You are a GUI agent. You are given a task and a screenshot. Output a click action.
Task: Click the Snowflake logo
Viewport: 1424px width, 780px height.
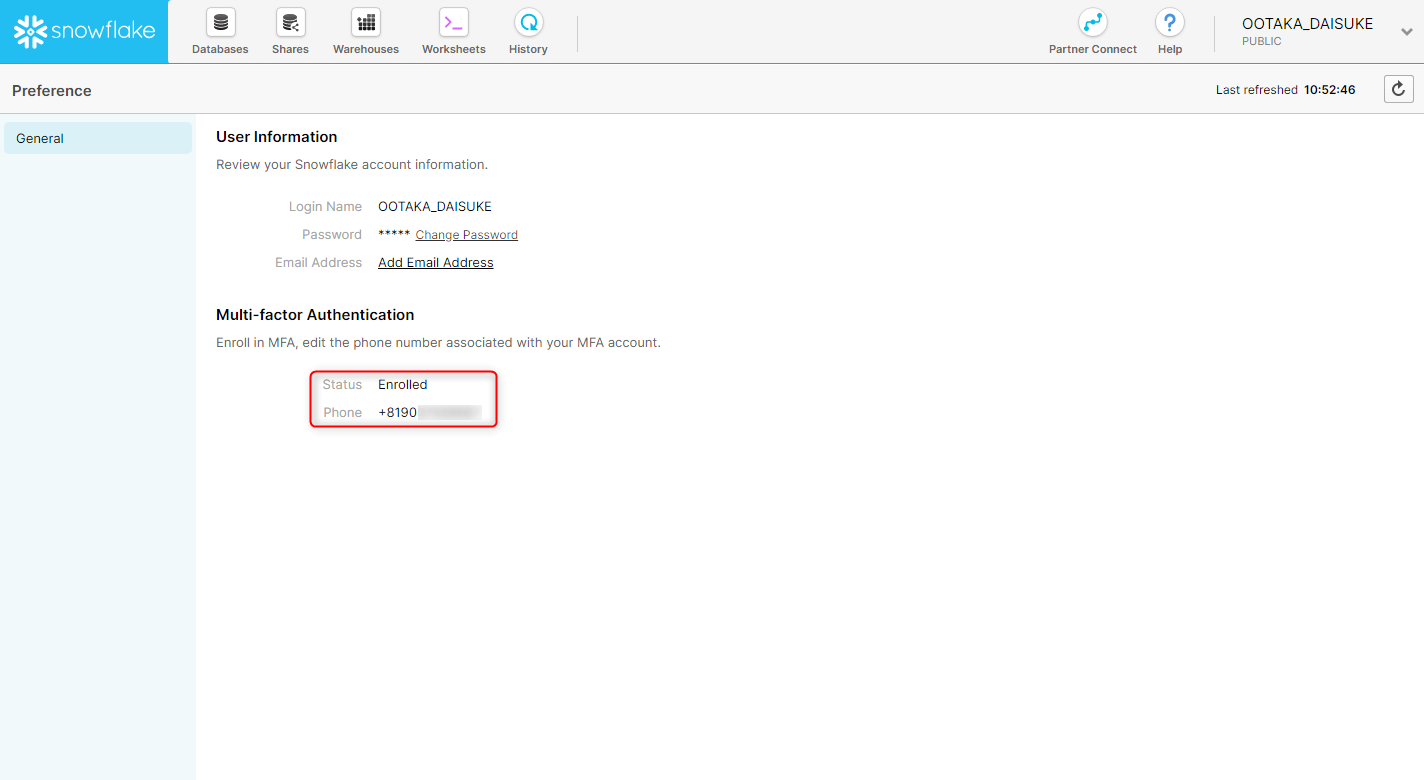[x=83, y=31]
